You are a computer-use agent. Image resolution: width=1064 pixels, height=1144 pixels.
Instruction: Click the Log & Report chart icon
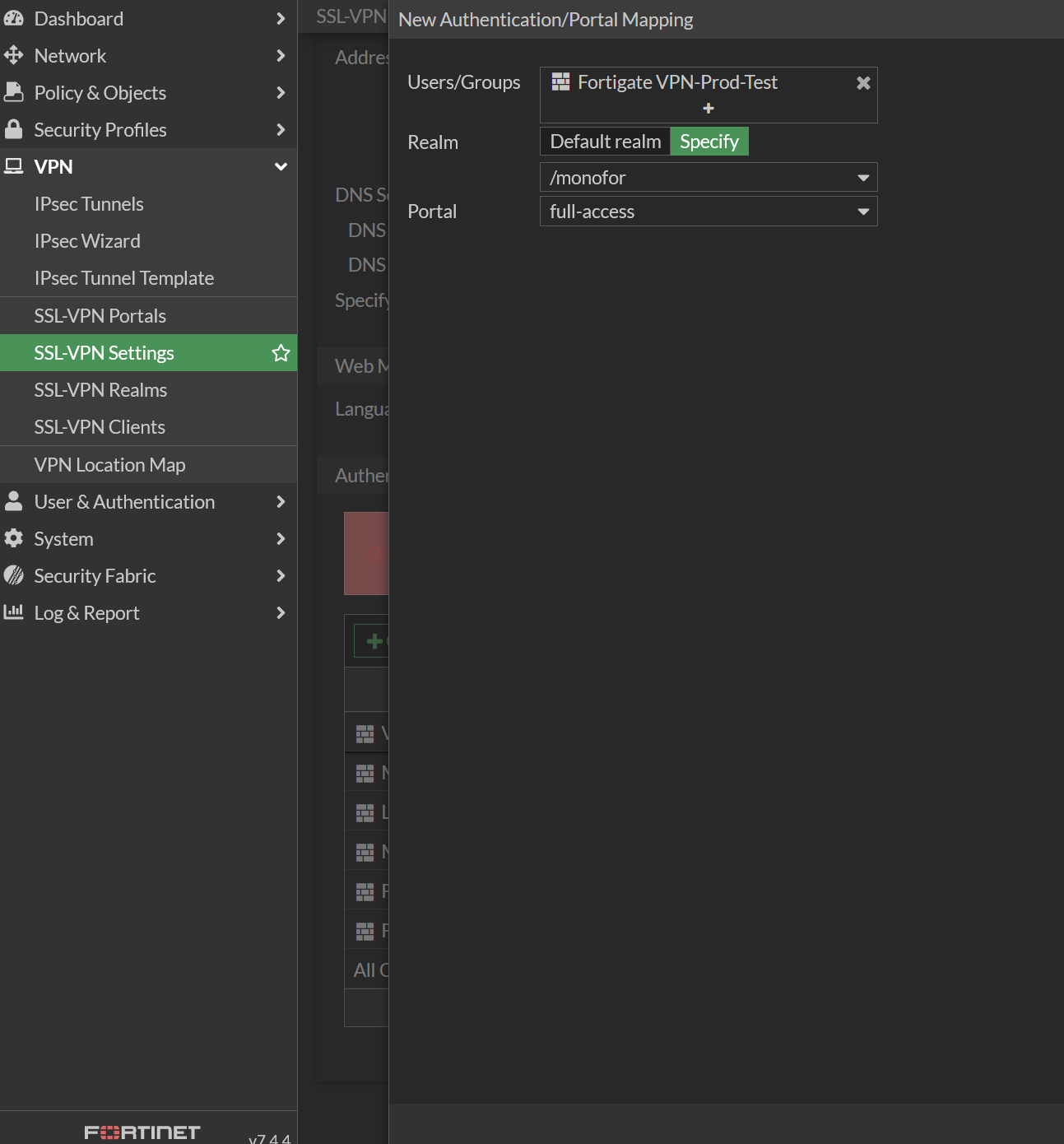13,612
